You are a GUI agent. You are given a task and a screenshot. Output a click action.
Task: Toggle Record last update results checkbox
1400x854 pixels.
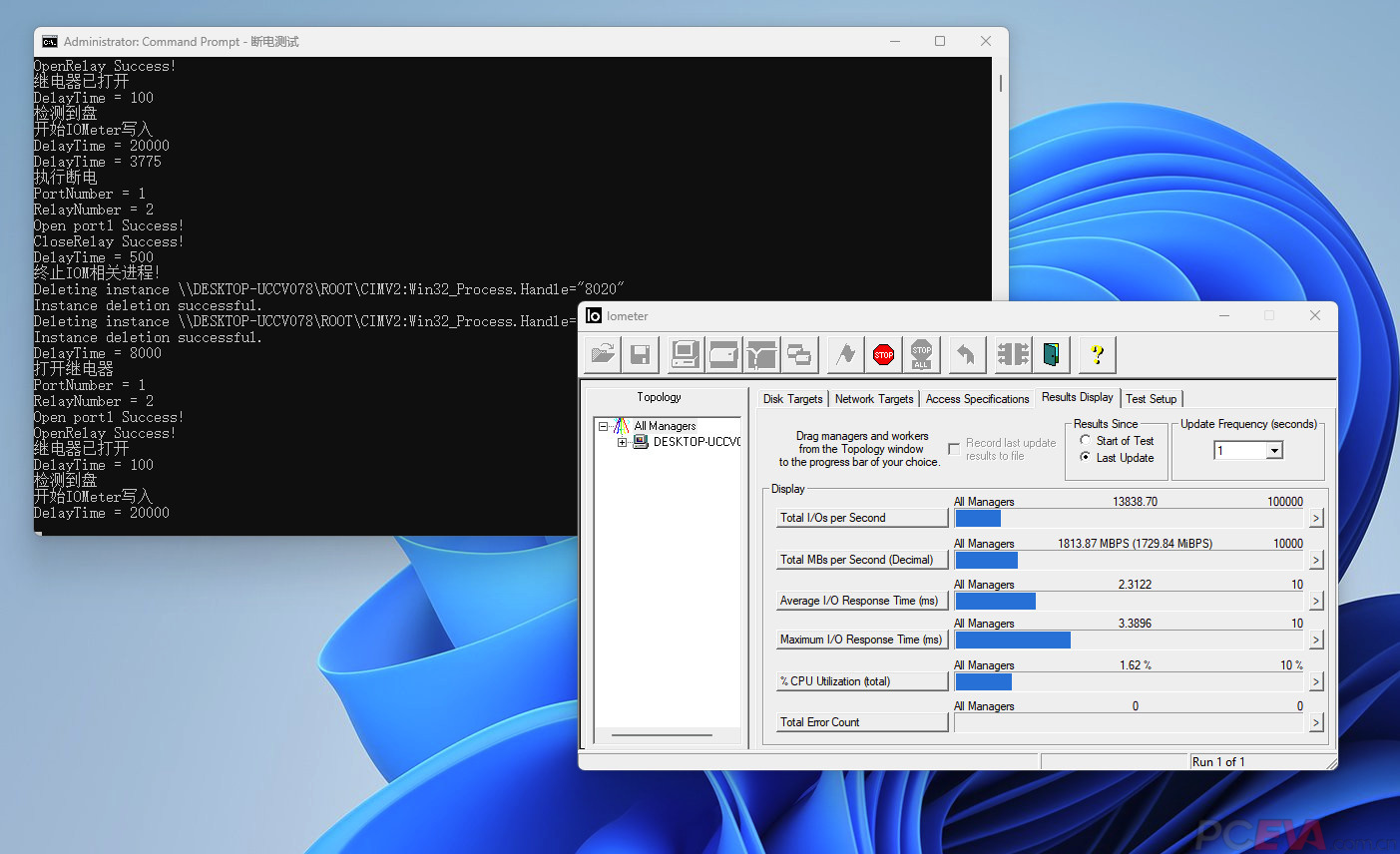click(x=954, y=449)
